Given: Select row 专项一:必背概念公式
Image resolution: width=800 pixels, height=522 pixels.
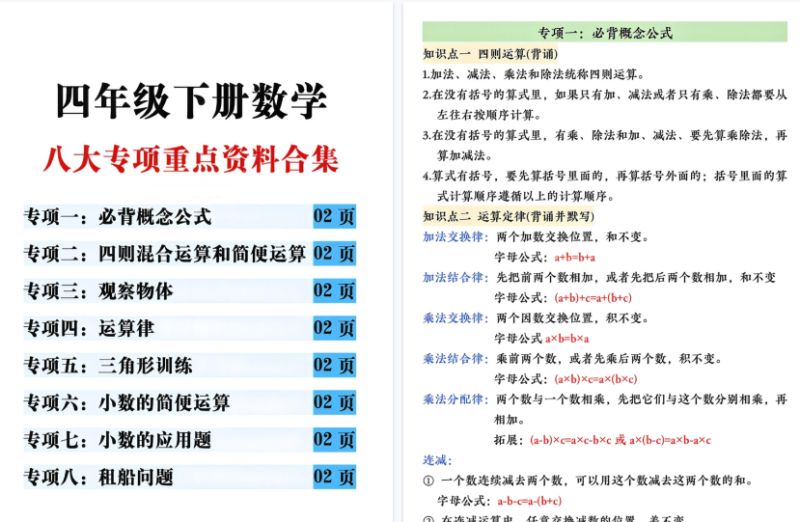Looking at the screenshot, I should (x=190, y=216).
